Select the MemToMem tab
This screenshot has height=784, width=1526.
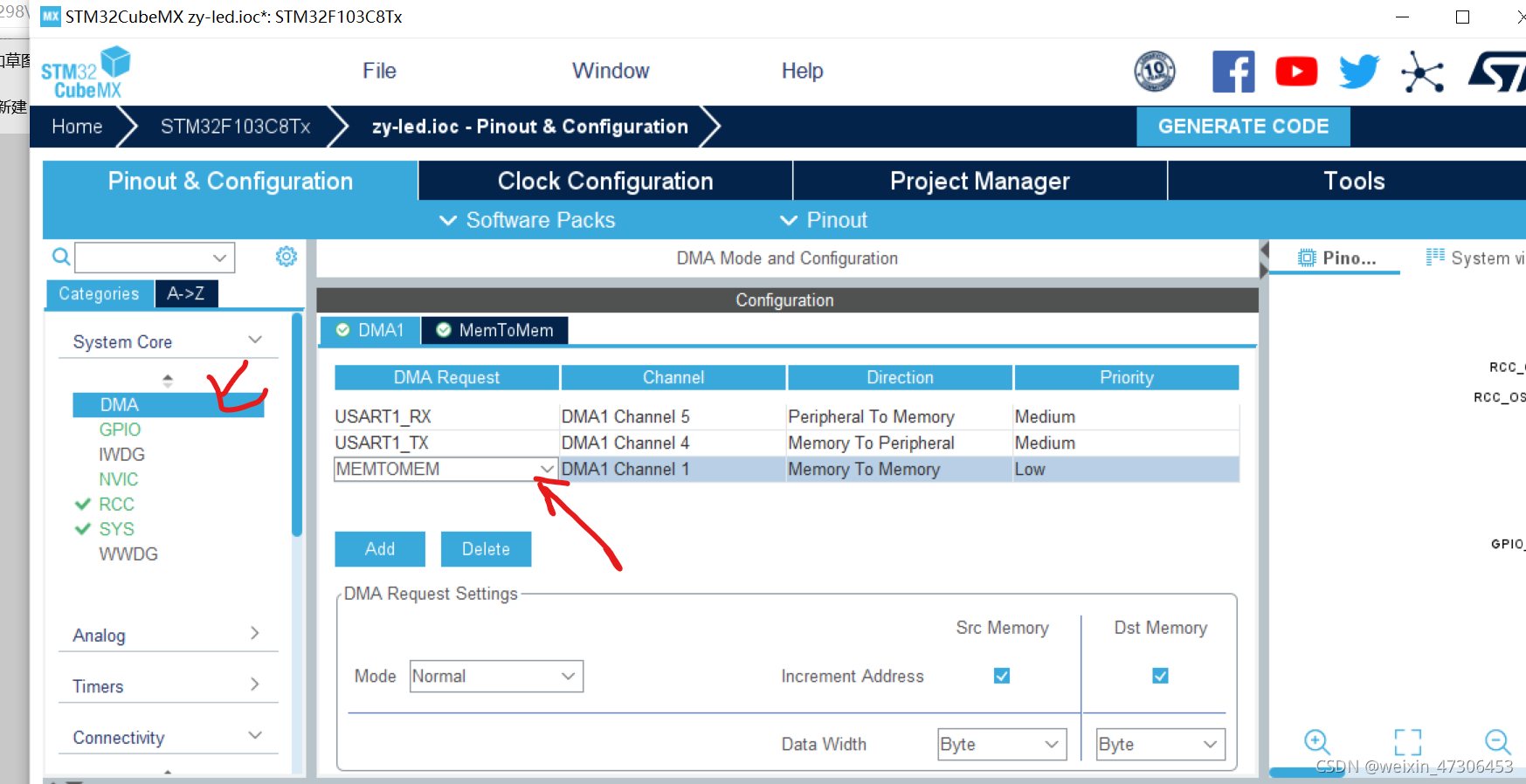[494, 330]
